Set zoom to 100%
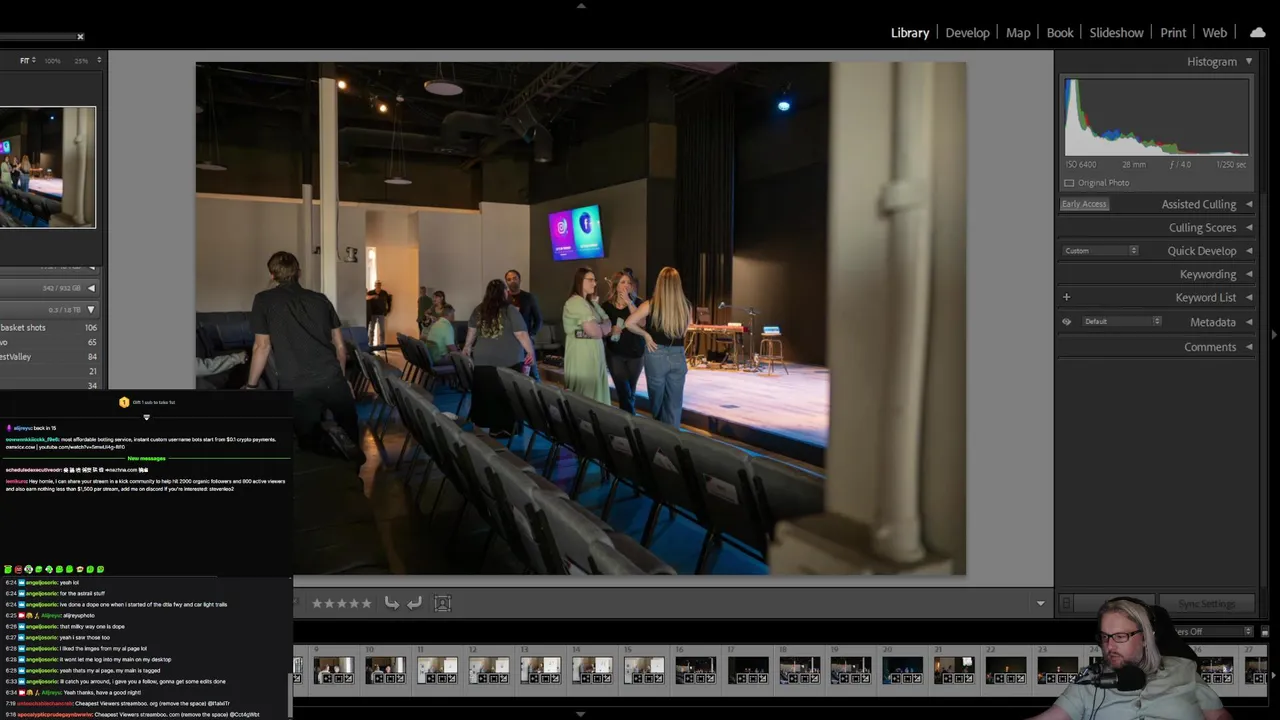Viewport: 1280px width, 720px height. pos(52,61)
